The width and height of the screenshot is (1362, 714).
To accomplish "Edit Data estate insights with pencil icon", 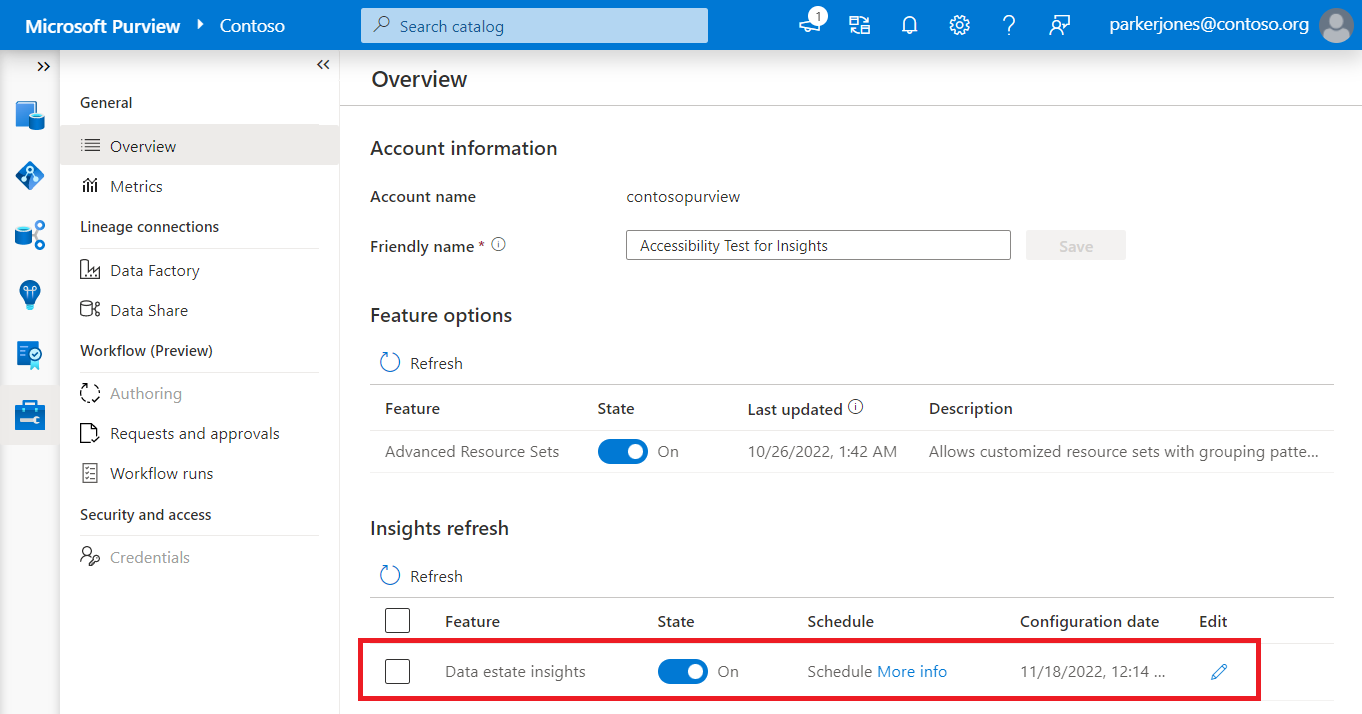I will 1218,672.
